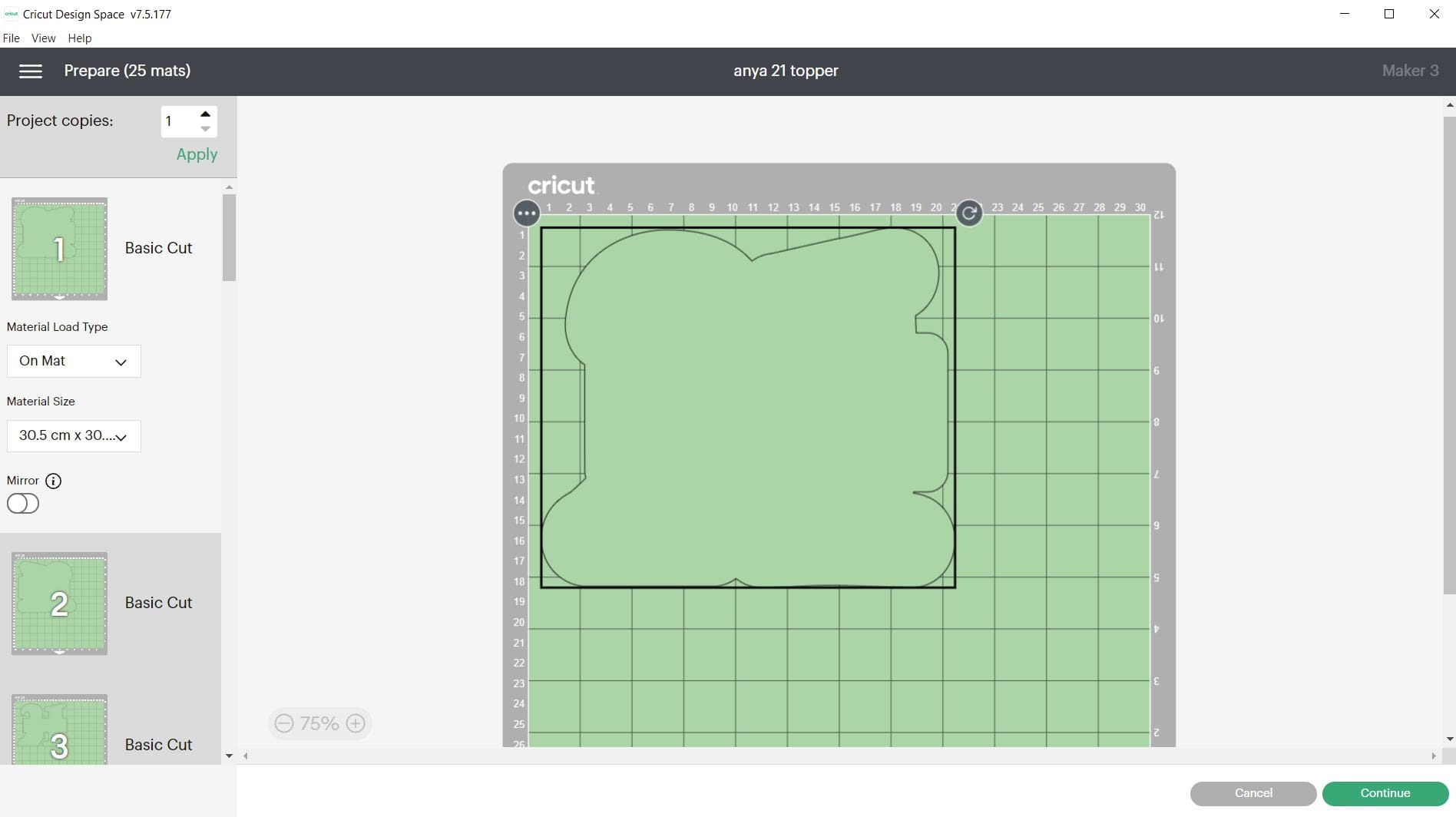Image resolution: width=1456 pixels, height=817 pixels.
Task: Click the cut shape on the mat
Action: (x=749, y=408)
